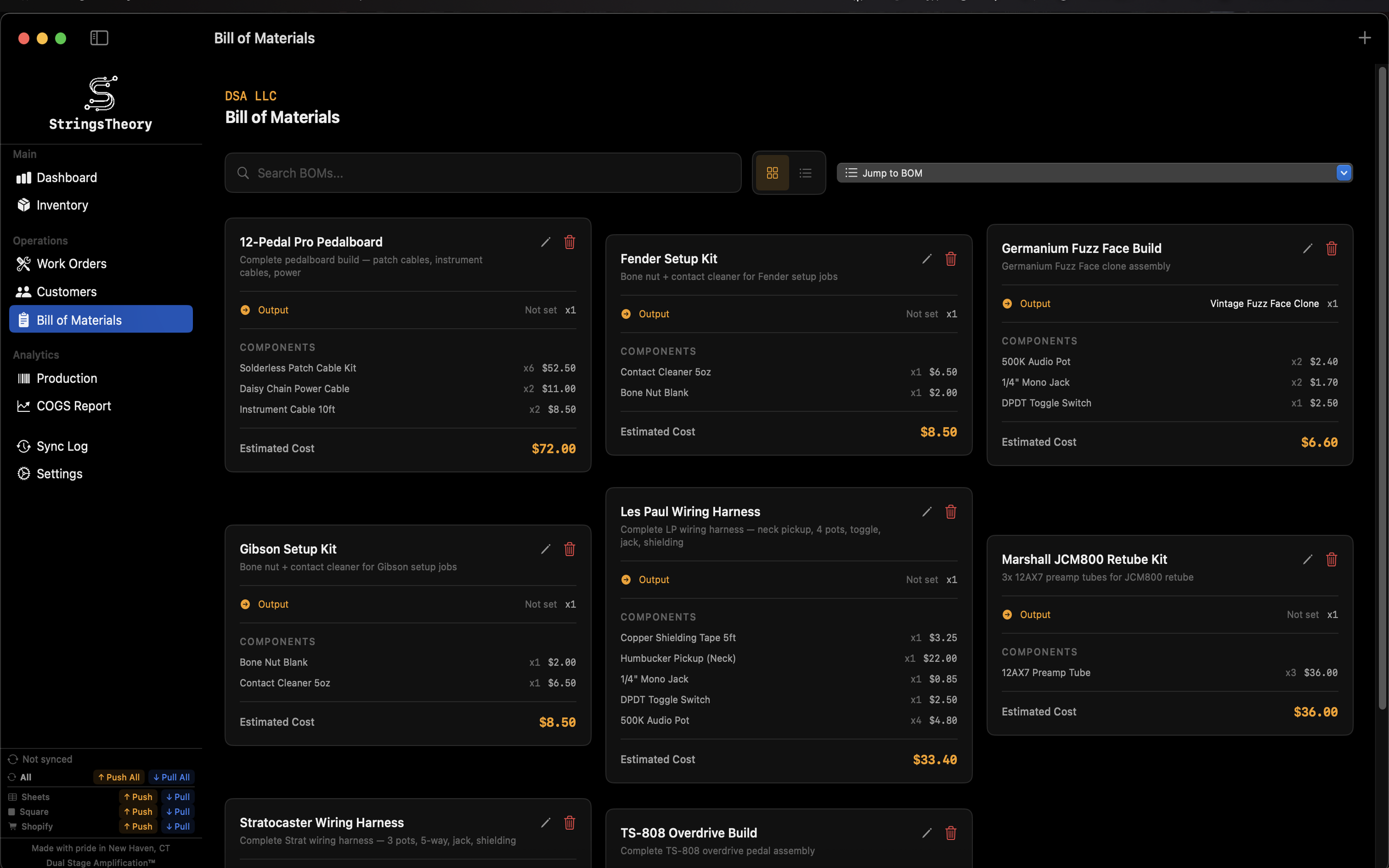Screen dimensions: 1389x868
Task: Open the Work Orders section
Action: [71, 264]
